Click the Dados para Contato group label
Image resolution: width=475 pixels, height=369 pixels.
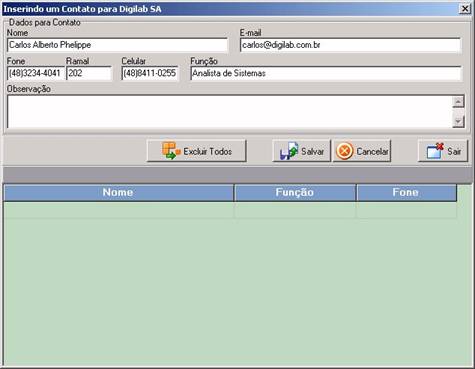(x=45, y=22)
